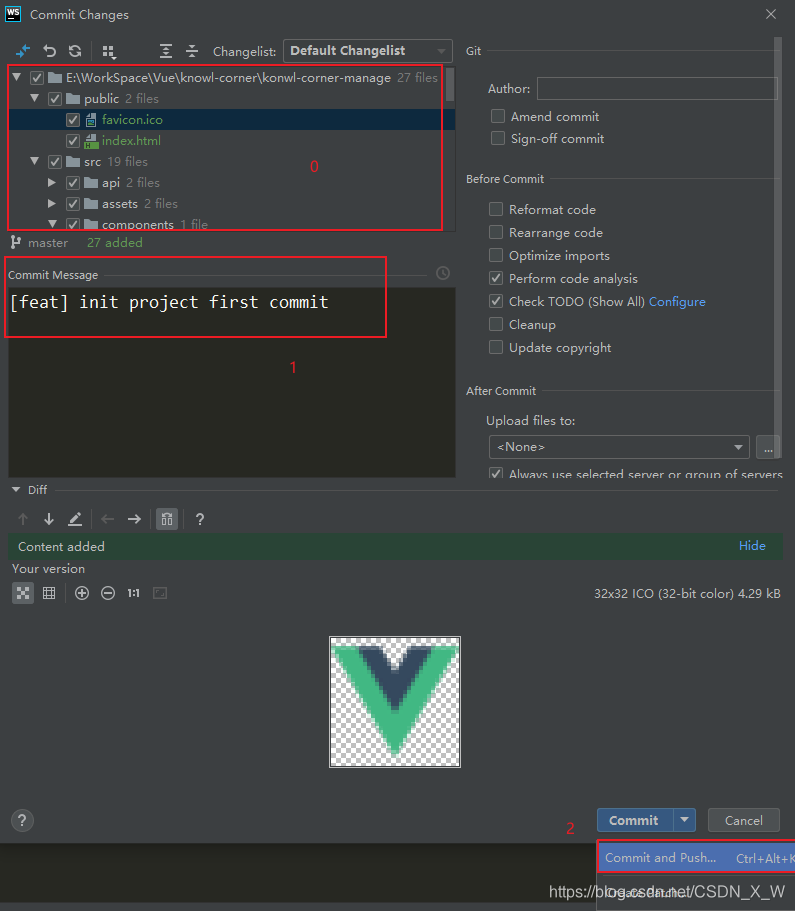
Task: Go to next difference down arrow
Action: click(x=49, y=519)
